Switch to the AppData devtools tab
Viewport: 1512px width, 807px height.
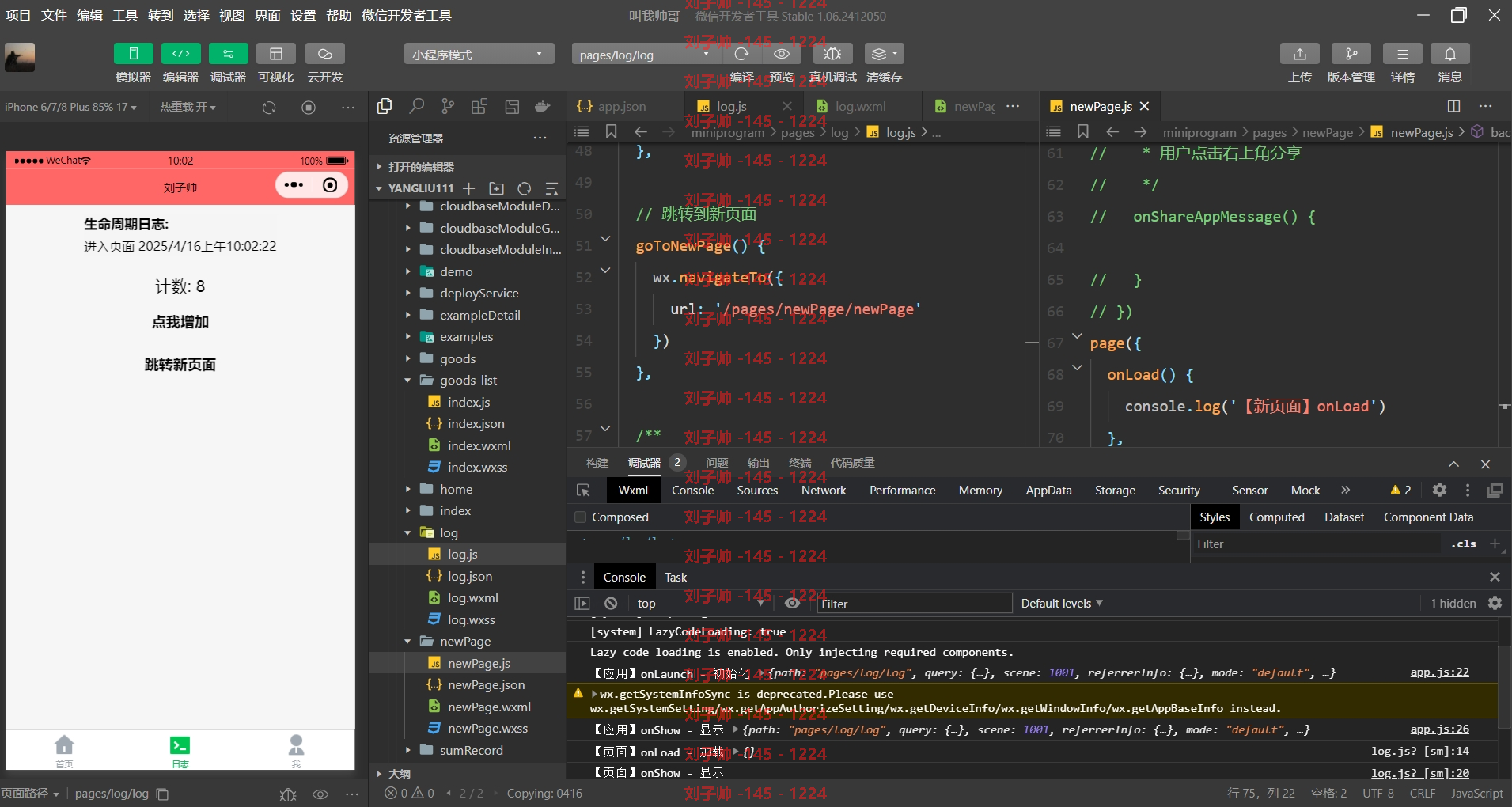[1048, 491]
